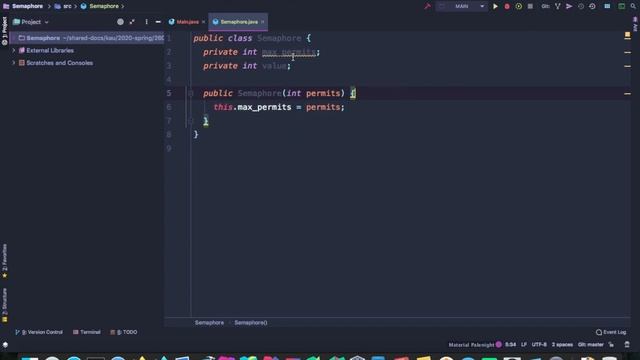Screen dimensions: 640x360
Task: Click the cursor position indicator in the status bar
Action: (510, 345)
